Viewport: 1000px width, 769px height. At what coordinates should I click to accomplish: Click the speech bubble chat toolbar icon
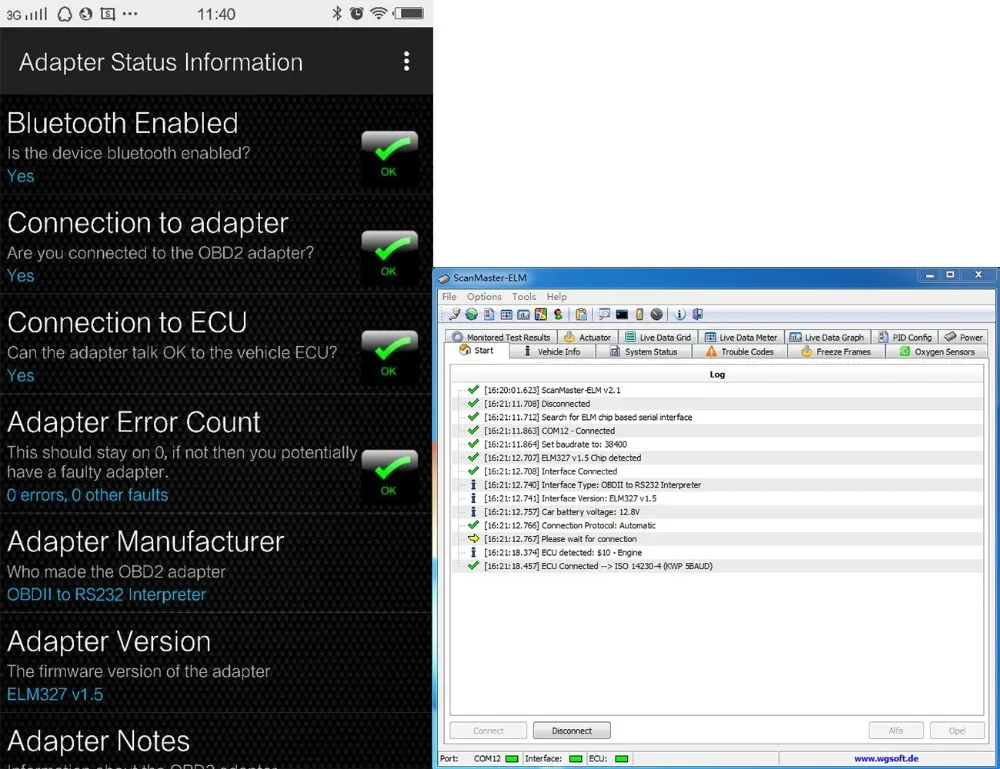604,314
